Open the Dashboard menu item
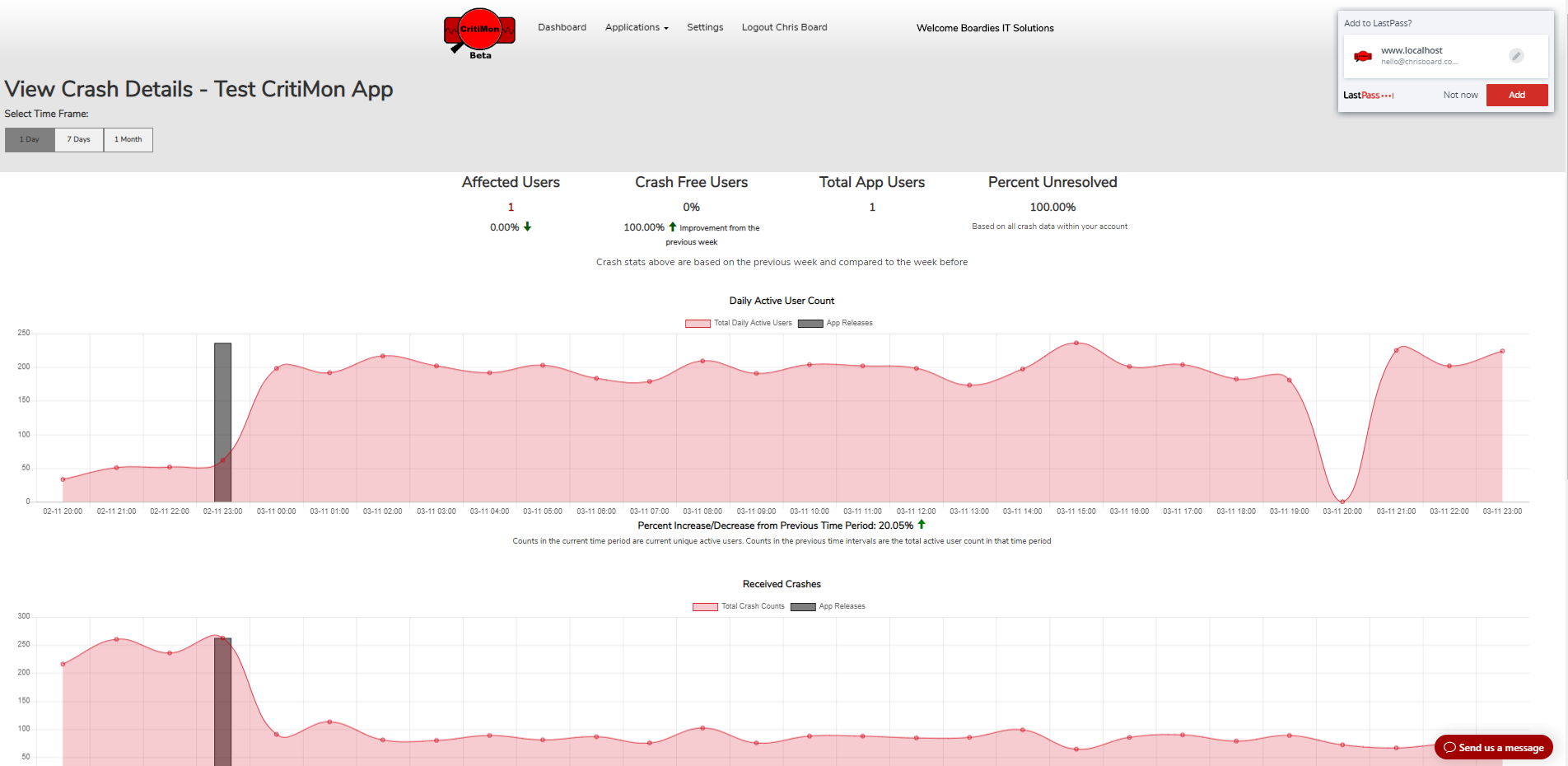Image resolution: width=1568 pixels, height=766 pixels. click(x=562, y=27)
